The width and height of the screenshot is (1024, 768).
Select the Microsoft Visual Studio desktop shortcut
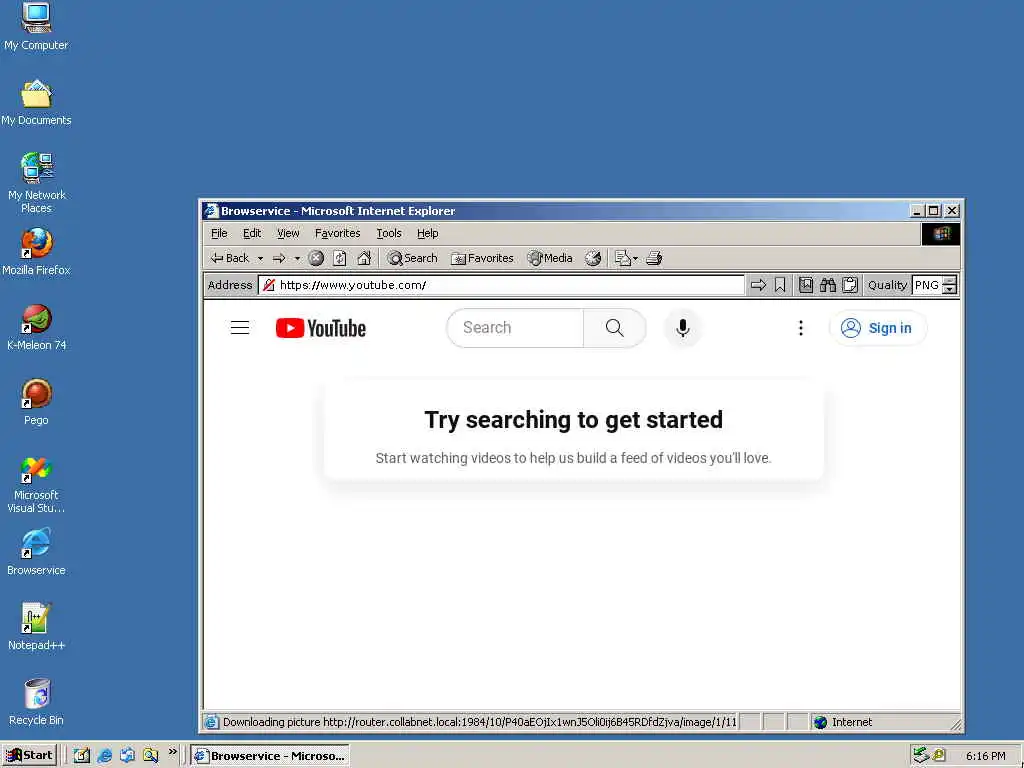pos(36,485)
